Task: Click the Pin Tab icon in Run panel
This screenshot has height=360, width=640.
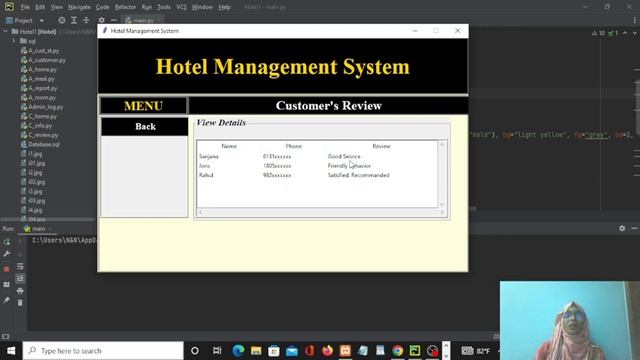Action: (7, 300)
